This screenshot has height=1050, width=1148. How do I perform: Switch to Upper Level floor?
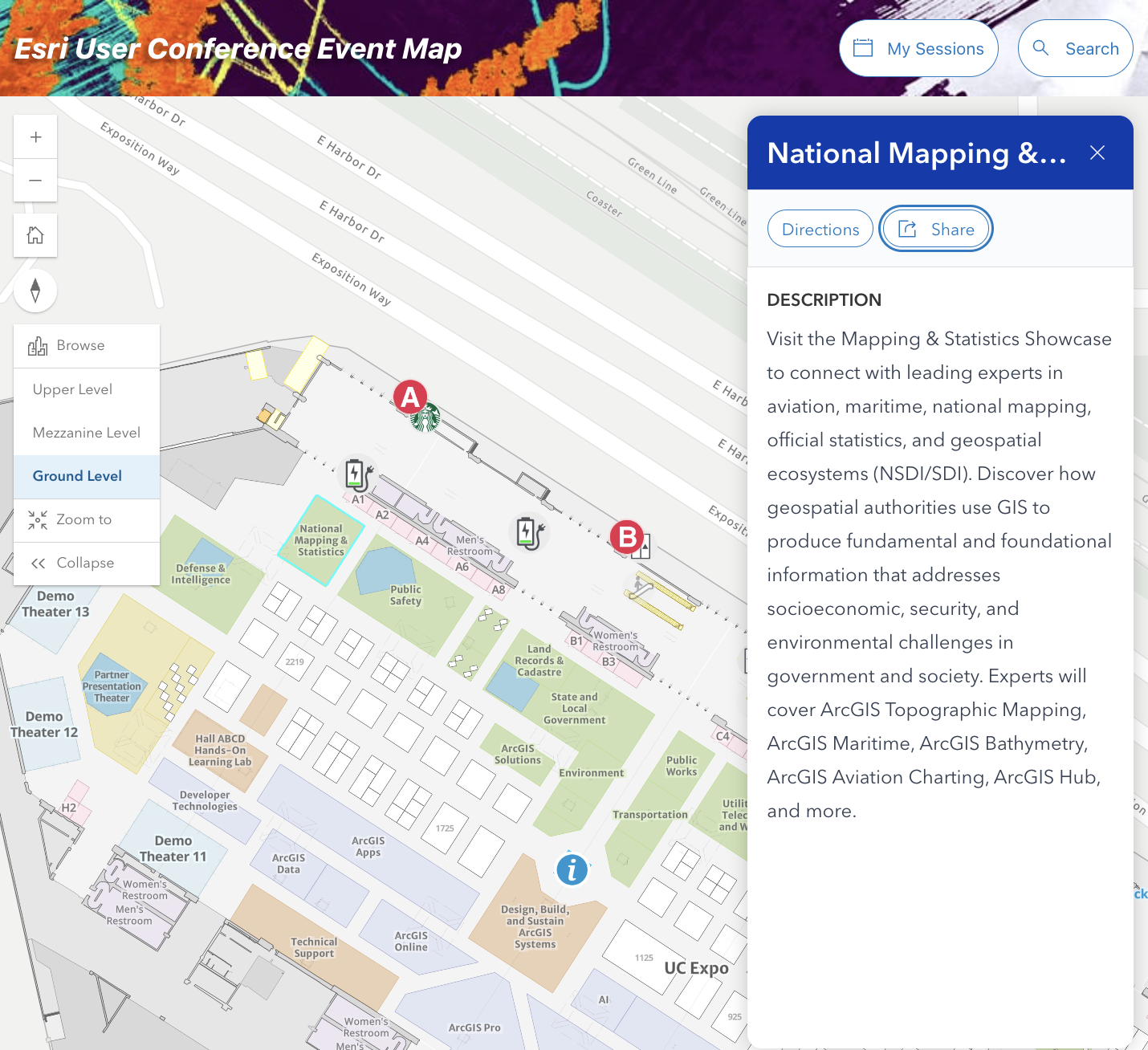[87, 389]
